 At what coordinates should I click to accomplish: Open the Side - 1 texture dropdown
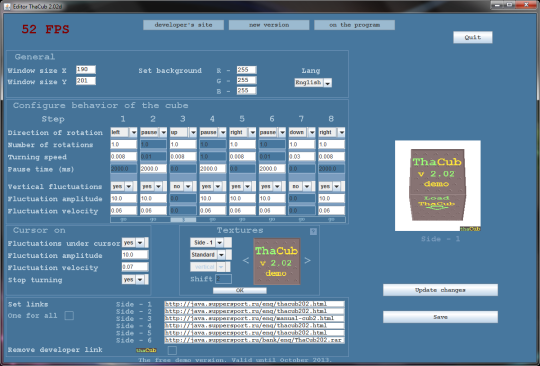coord(211,243)
